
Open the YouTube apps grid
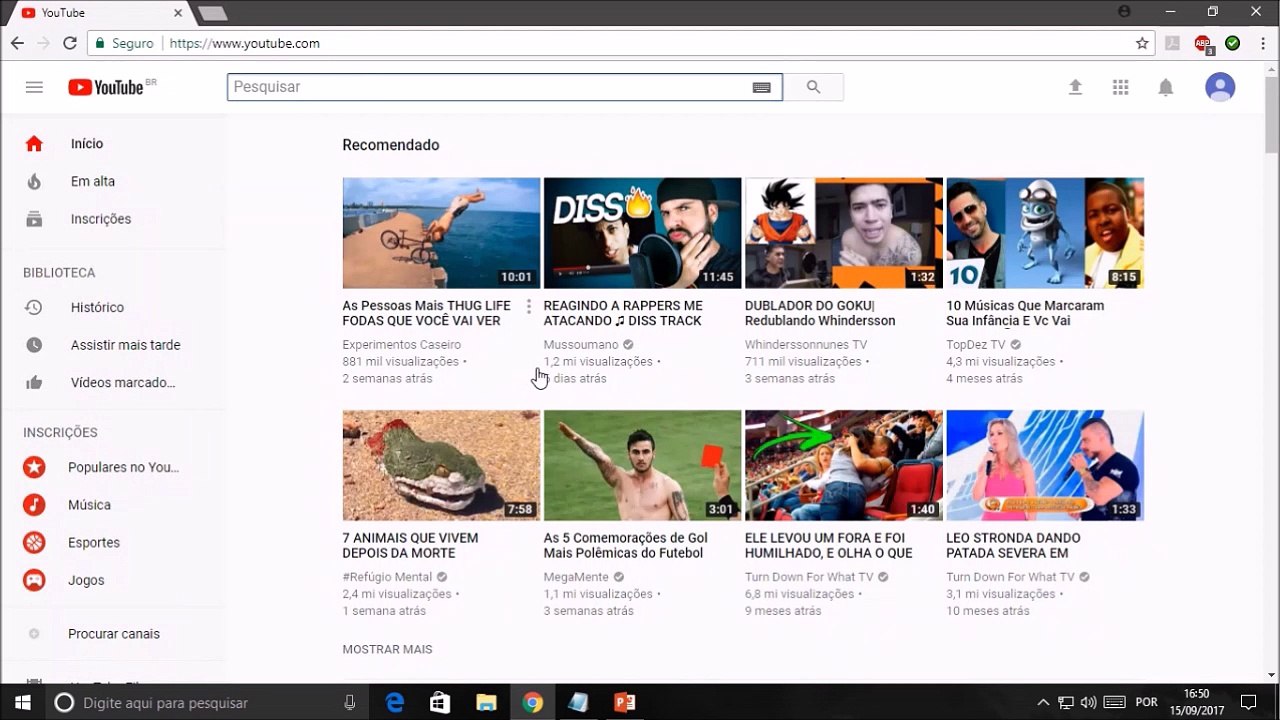(1120, 87)
